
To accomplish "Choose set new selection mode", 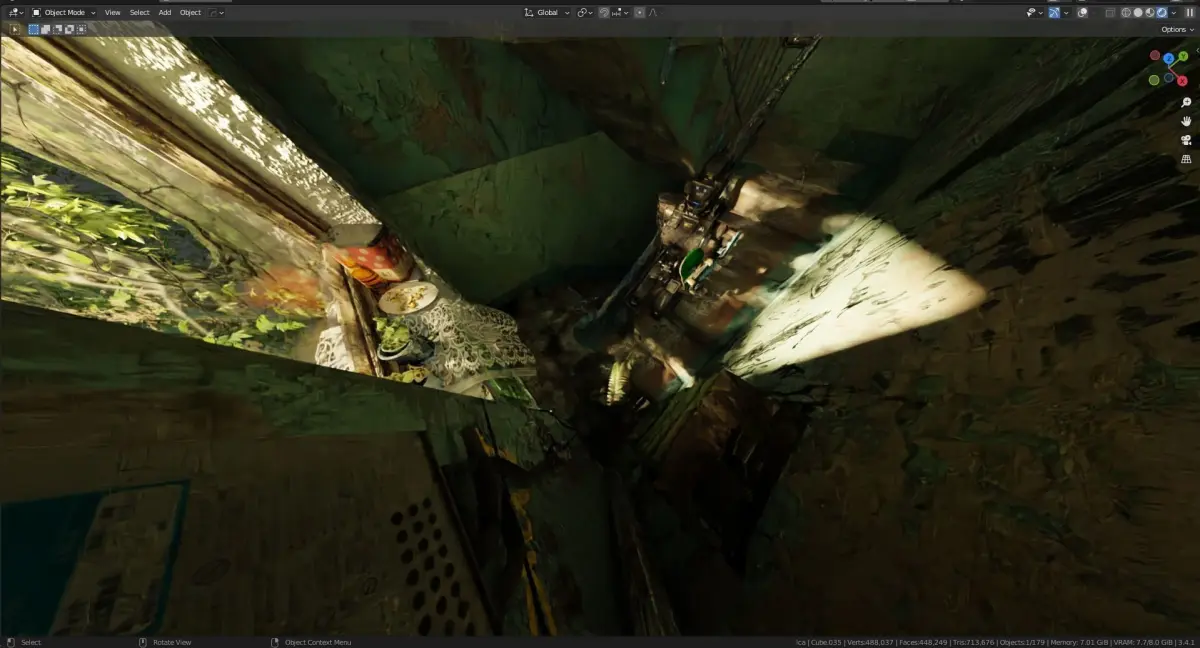I will pos(34,29).
